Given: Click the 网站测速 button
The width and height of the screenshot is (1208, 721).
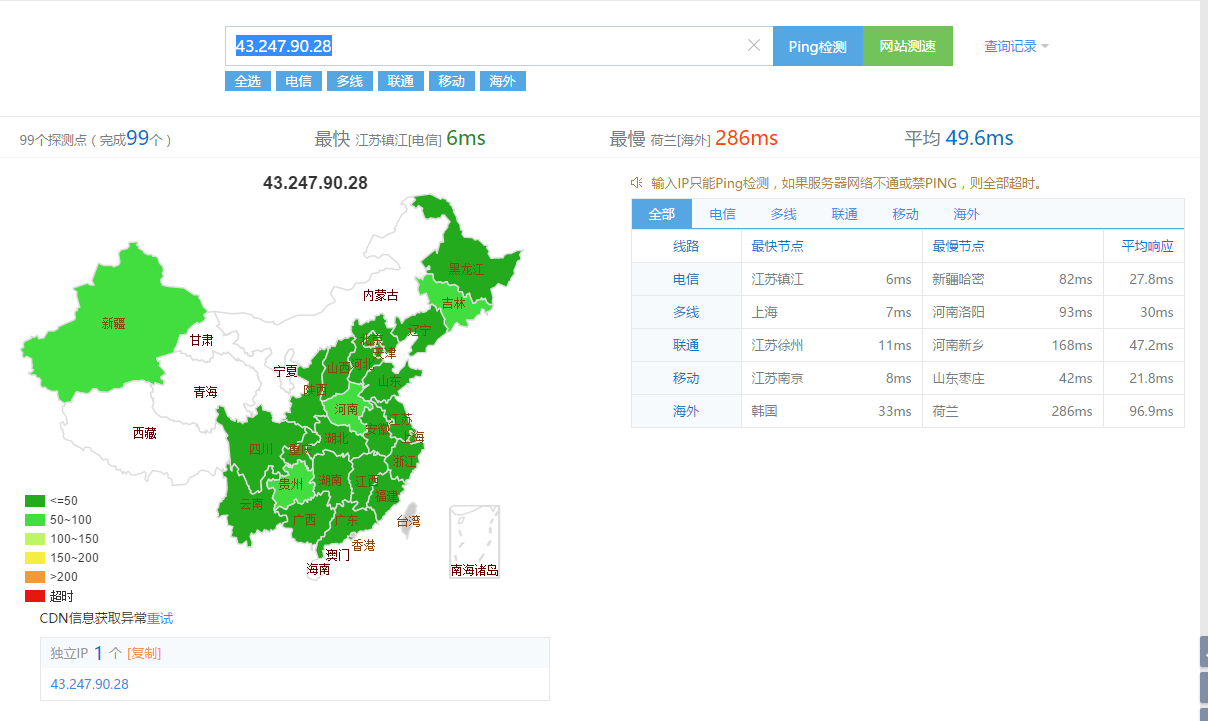Looking at the screenshot, I should (x=907, y=46).
